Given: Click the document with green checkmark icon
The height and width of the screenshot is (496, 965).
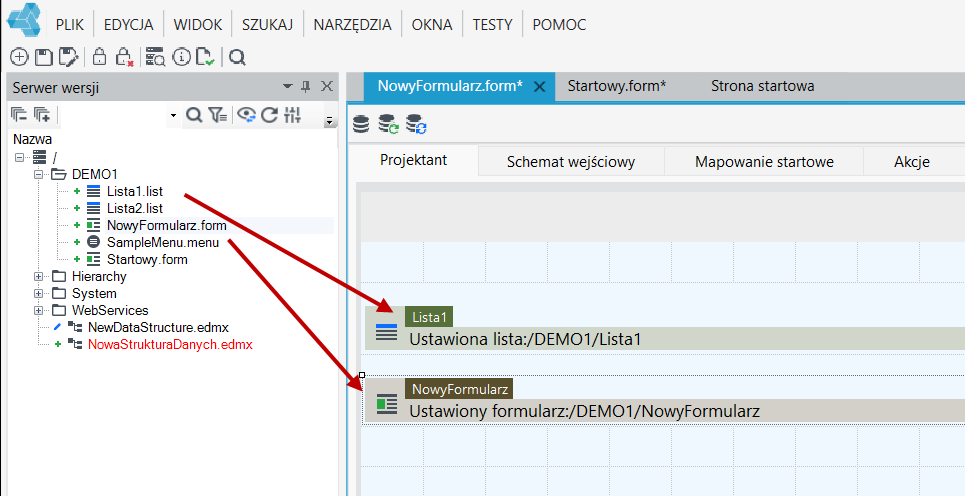Looking at the screenshot, I should pyautogui.click(x=205, y=57).
